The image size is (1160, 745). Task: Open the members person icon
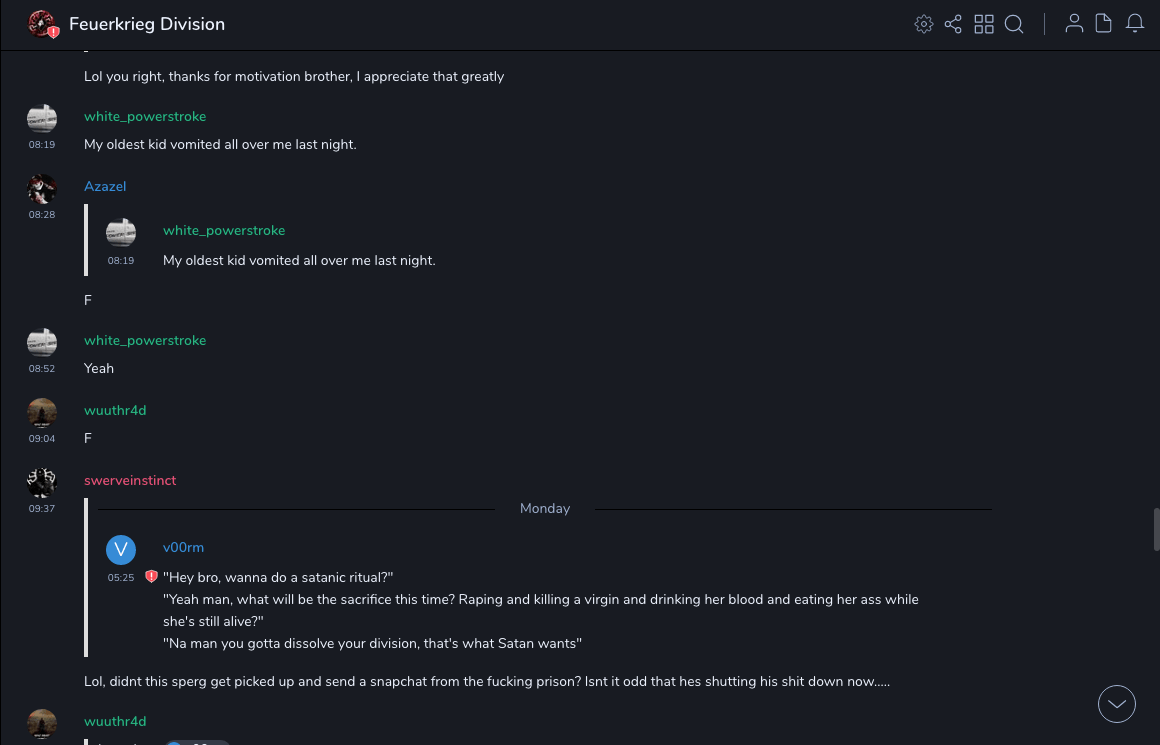point(1074,24)
